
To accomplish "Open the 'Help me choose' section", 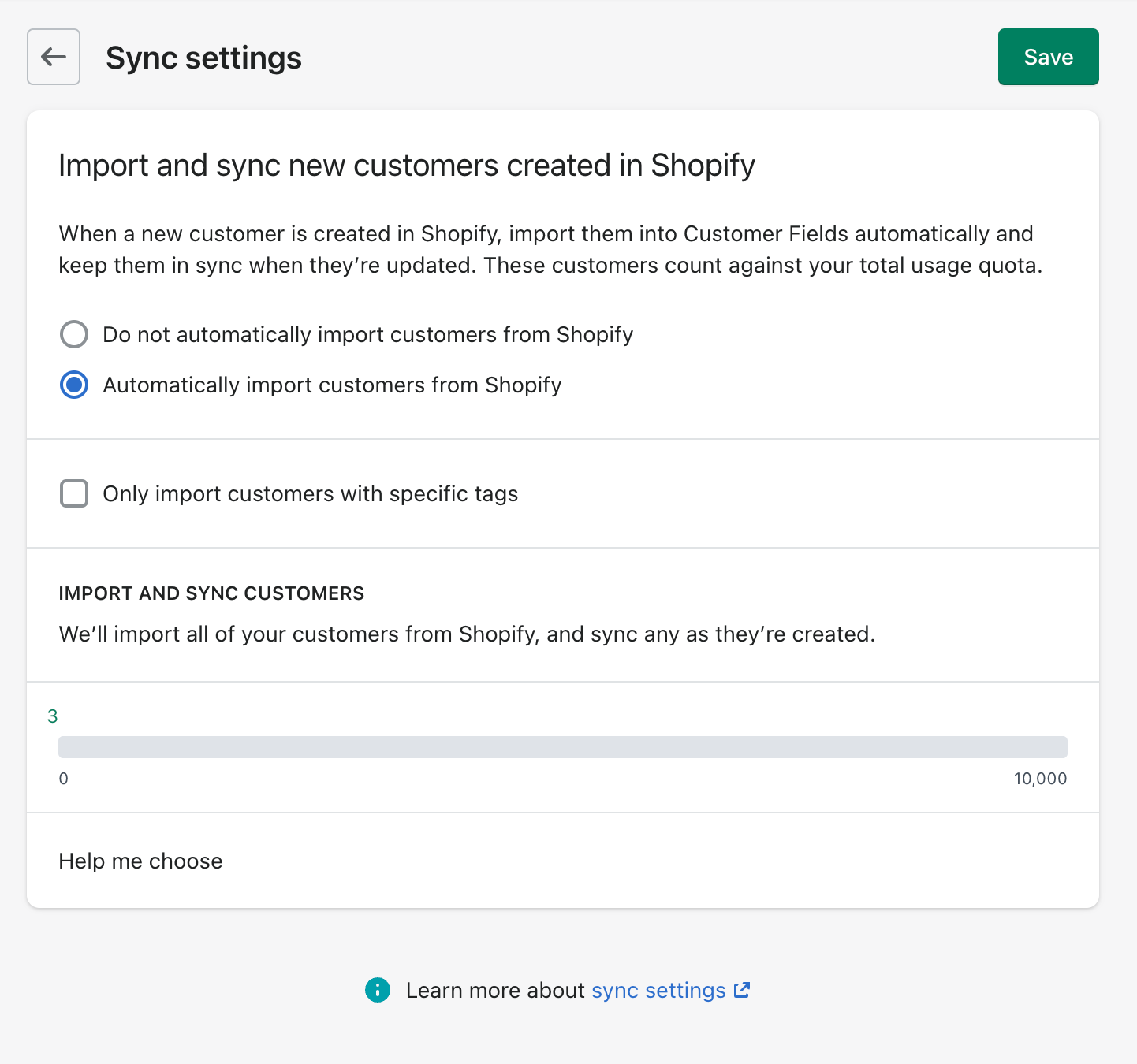I will (140, 861).
